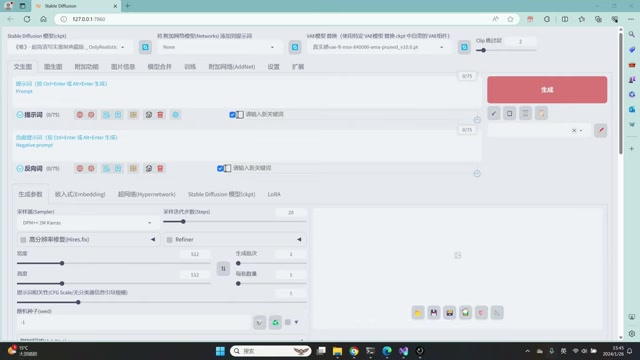Open Visual Studio from the taskbar
The width and height of the screenshot is (640, 360).
[403, 351]
